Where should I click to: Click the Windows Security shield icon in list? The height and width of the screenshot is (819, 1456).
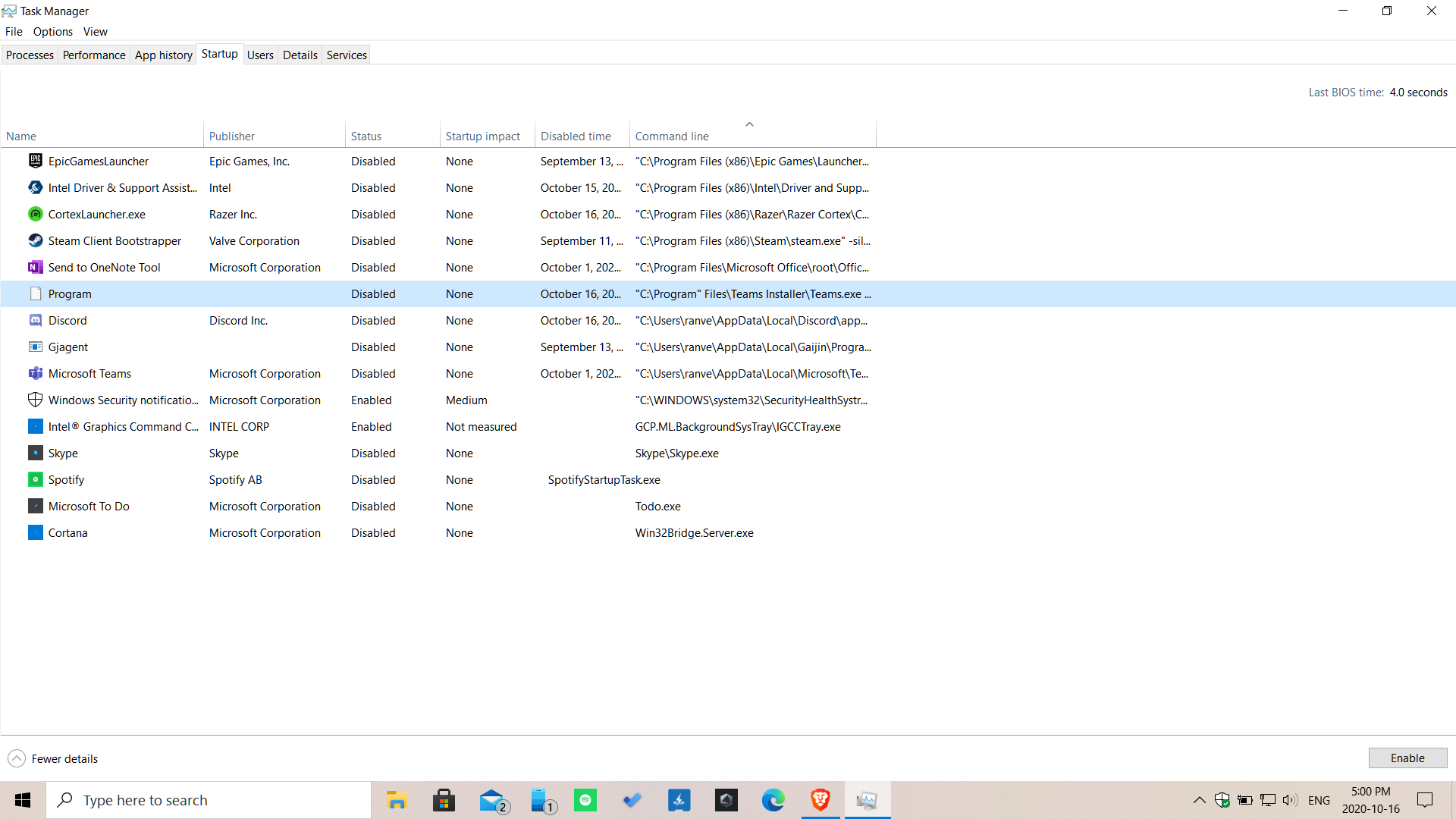coord(36,400)
